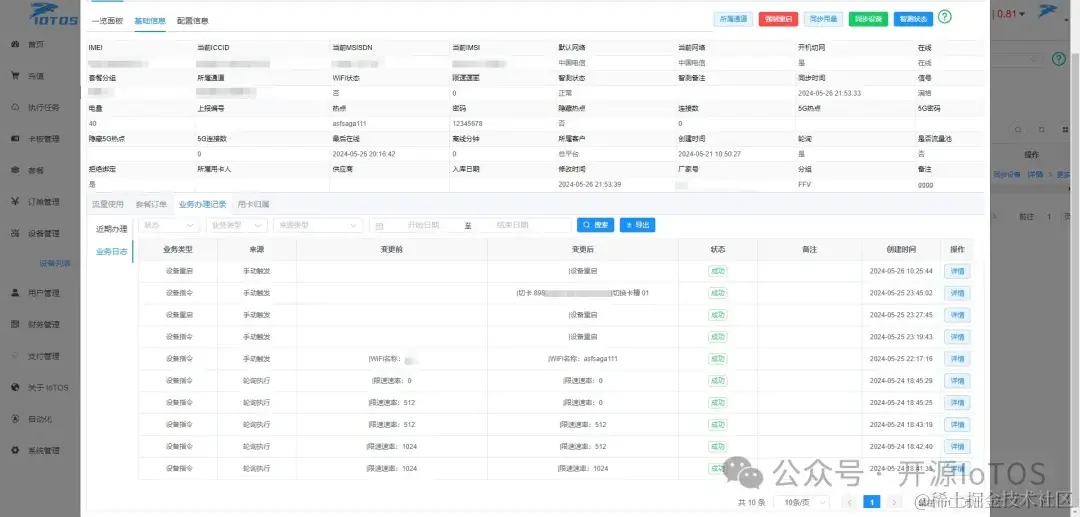1080x517 pixels.
Task: Click the previous page arrow in pagination
Action: click(x=850, y=503)
